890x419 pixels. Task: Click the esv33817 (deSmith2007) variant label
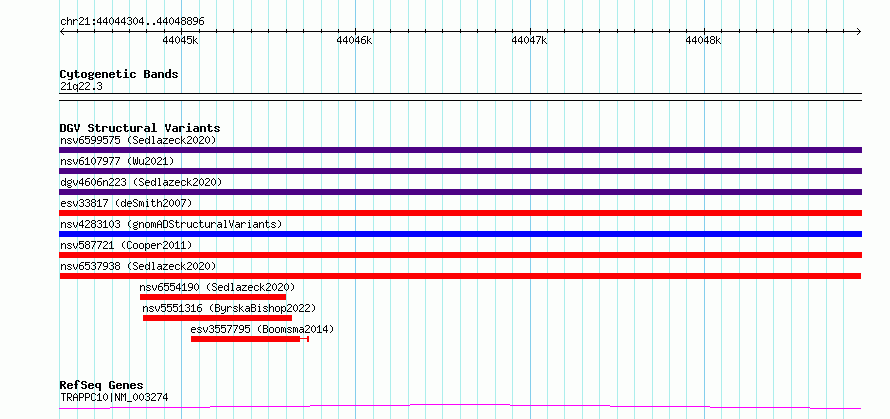coord(126,203)
